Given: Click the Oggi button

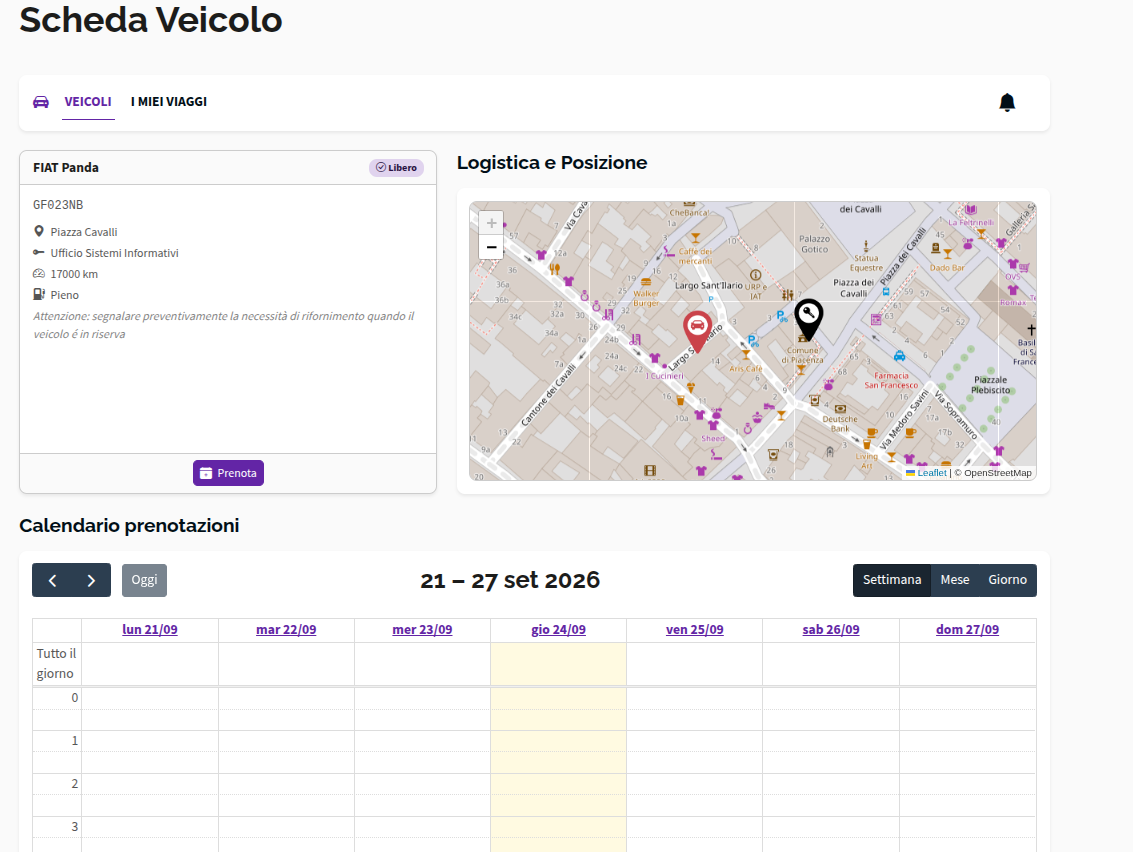Looking at the screenshot, I should pos(145,580).
